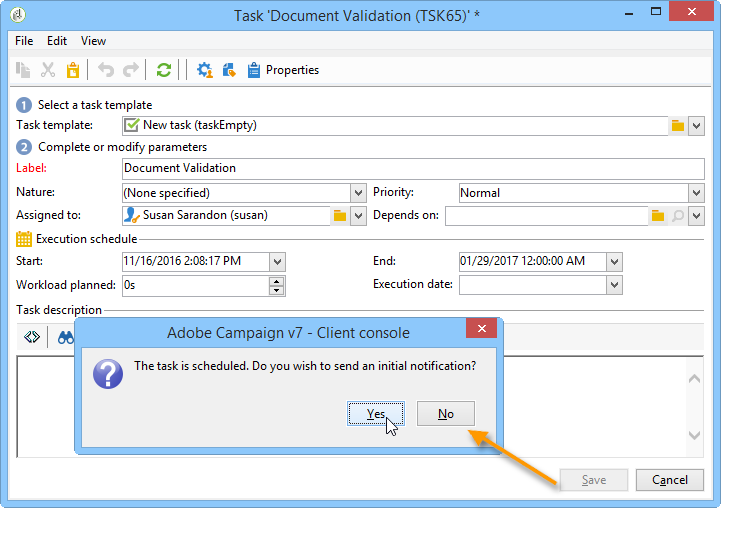
Task: Click the window application icon in title bar
Action: click(x=18, y=15)
